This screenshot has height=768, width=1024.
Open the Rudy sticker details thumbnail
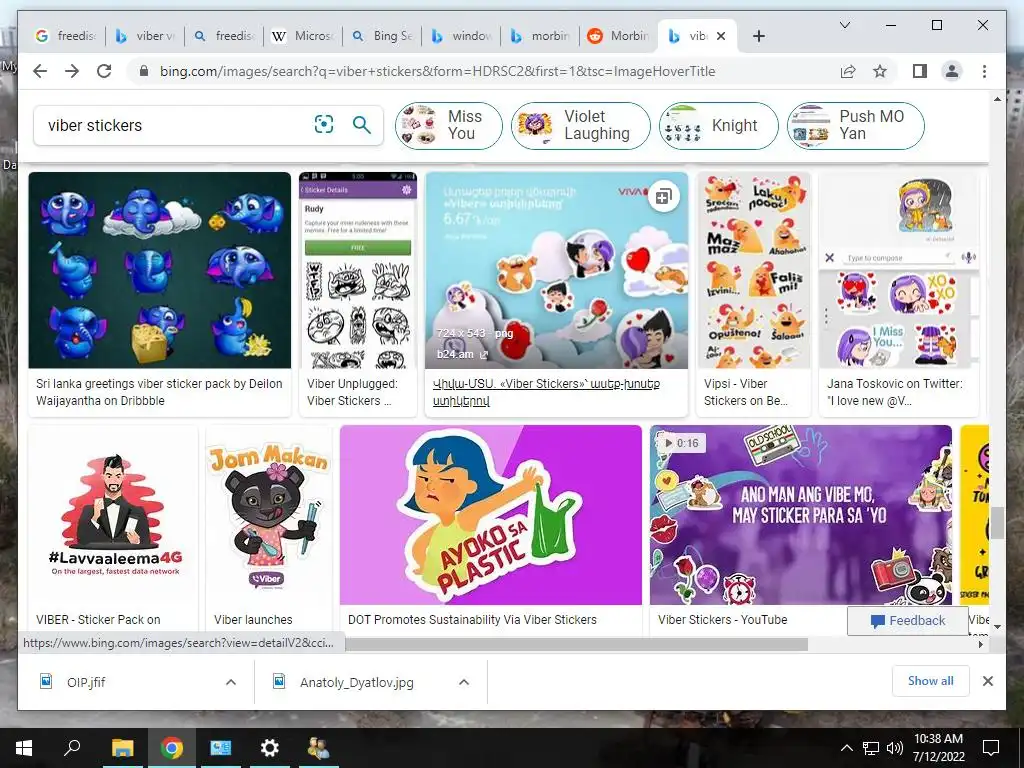point(358,270)
